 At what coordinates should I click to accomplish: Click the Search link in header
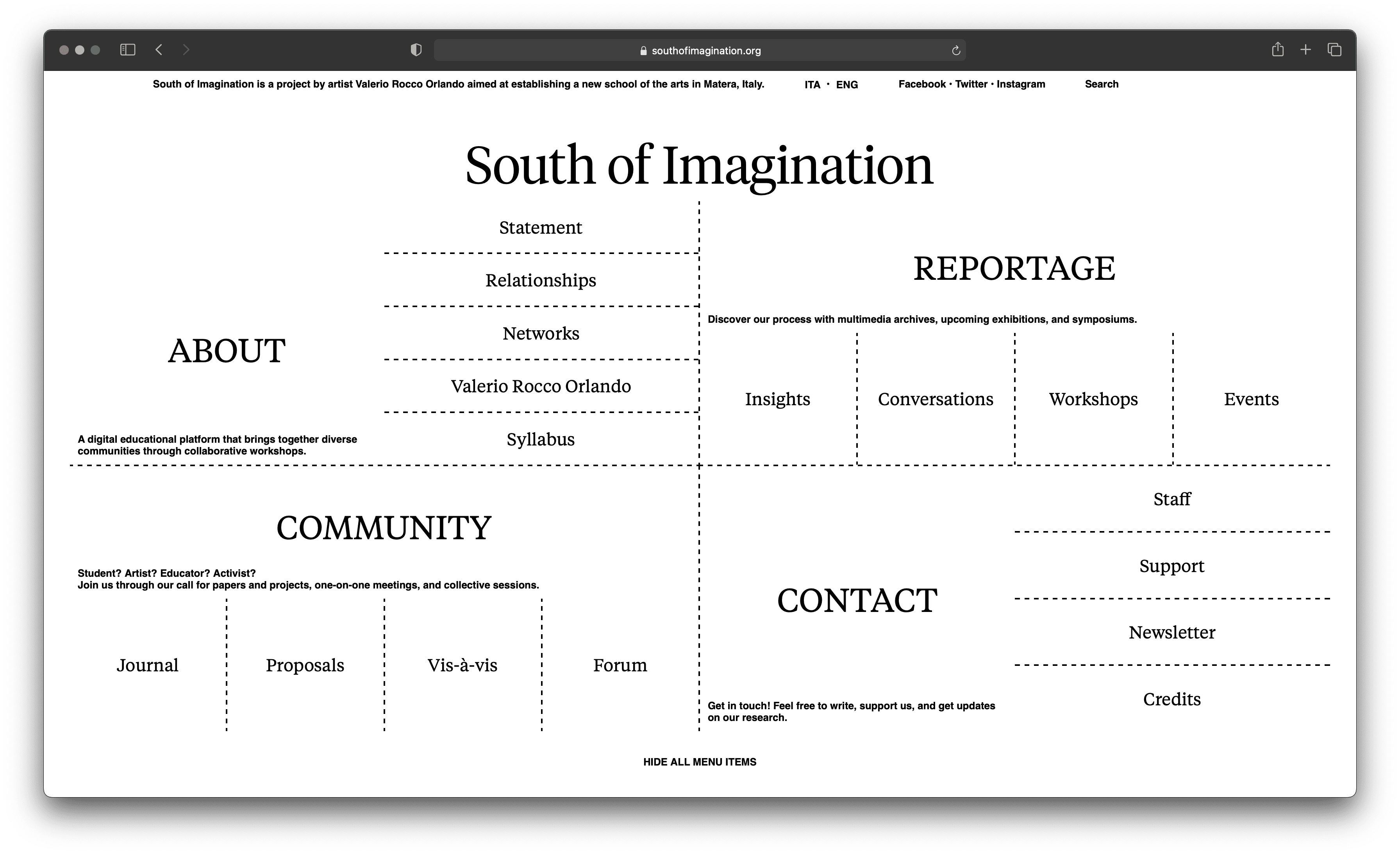pyautogui.click(x=1101, y=84)
